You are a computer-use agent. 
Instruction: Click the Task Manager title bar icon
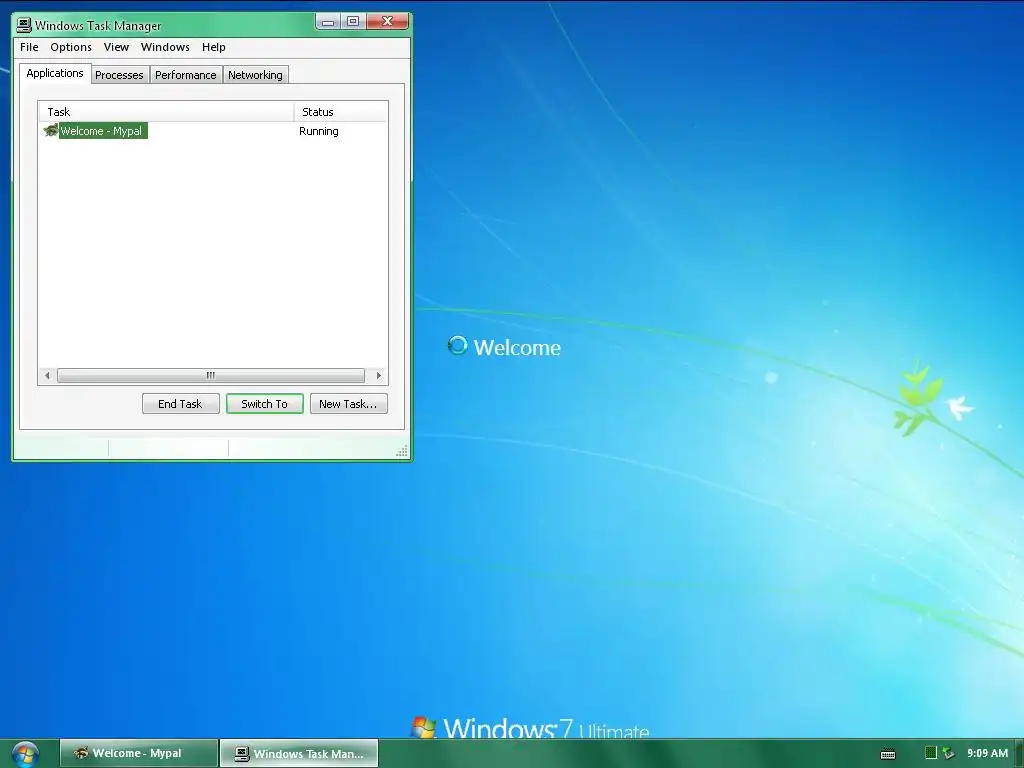24,25
